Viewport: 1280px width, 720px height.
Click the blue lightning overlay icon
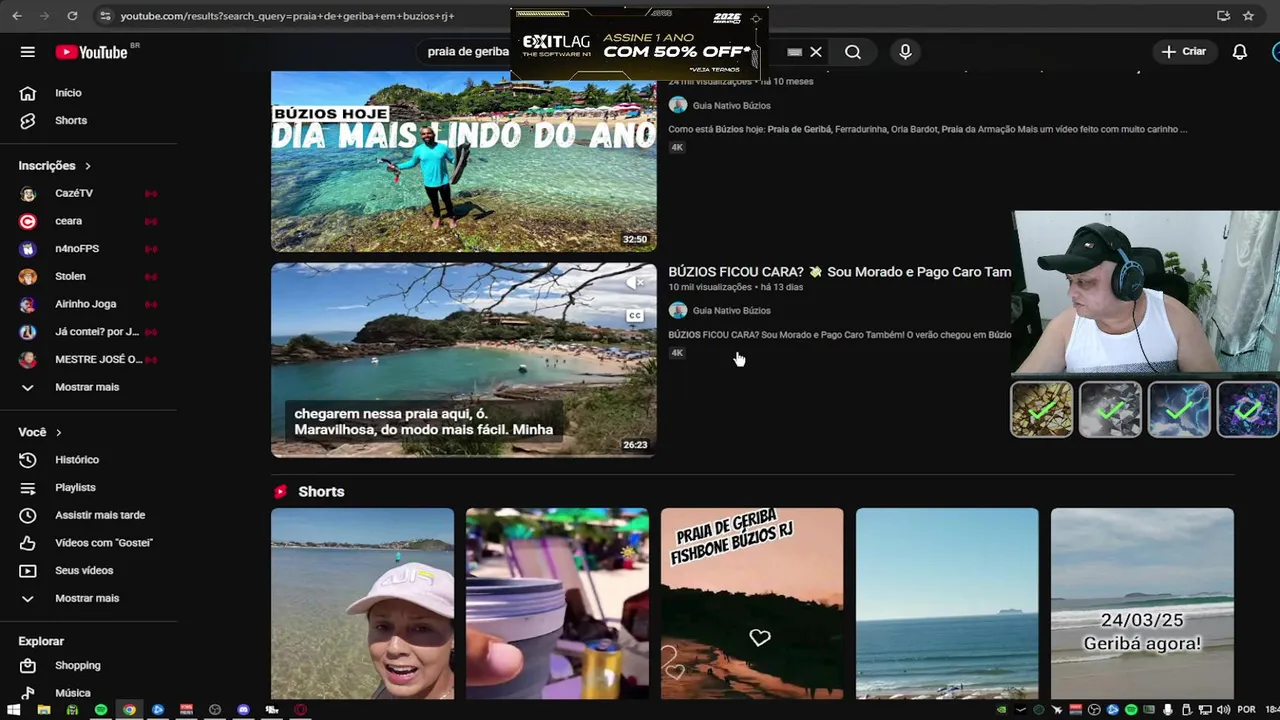(1179, 410)
